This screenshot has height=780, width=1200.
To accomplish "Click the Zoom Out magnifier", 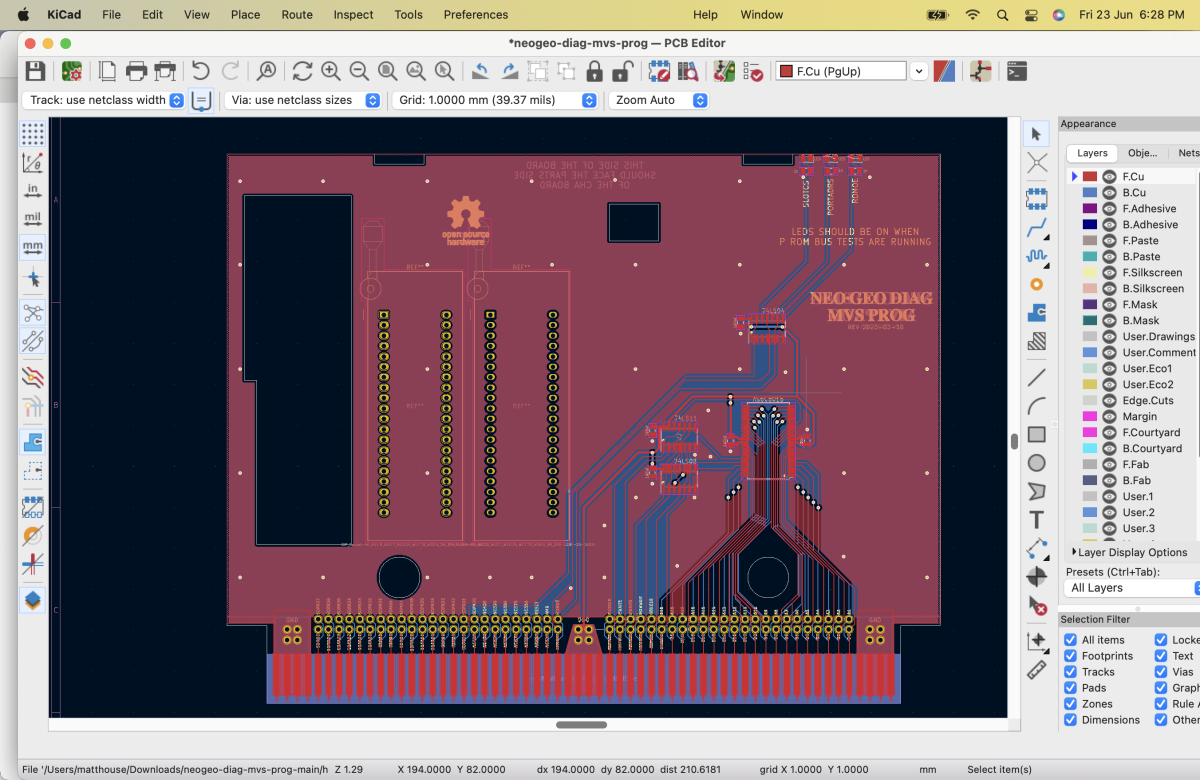I will (359, 71).
